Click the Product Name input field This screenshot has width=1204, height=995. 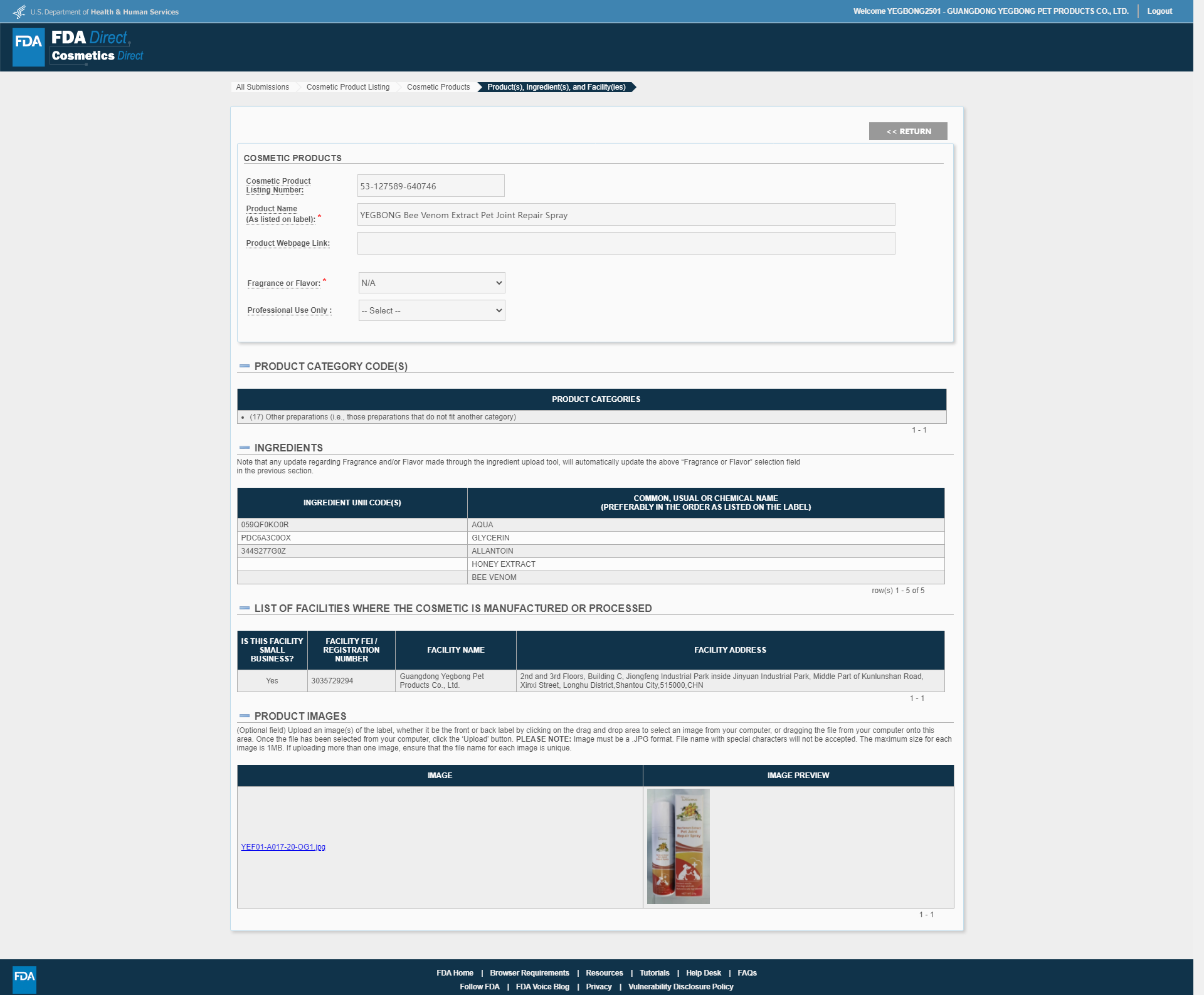pos(626,215)
